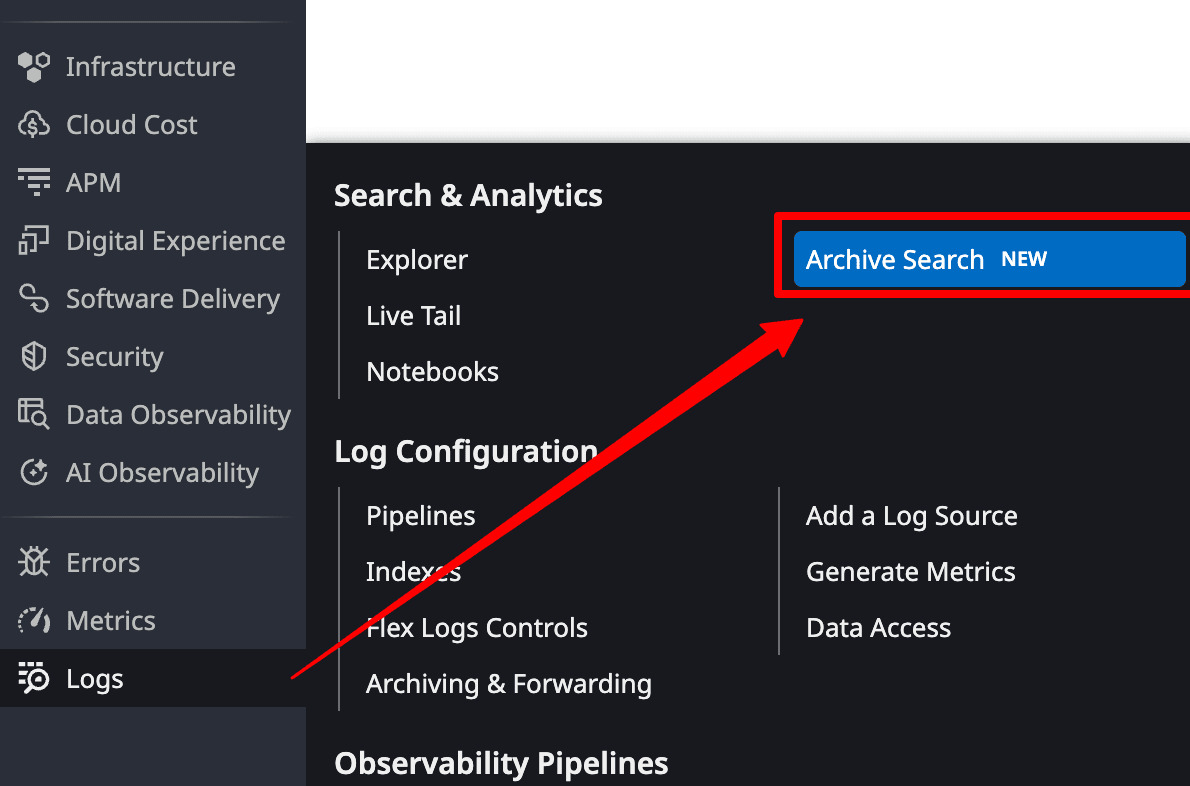Image resolution: width=1190 pixels, height=786 pixels.
Task: Select the Errors bug icon
Action: pos(33,562)
